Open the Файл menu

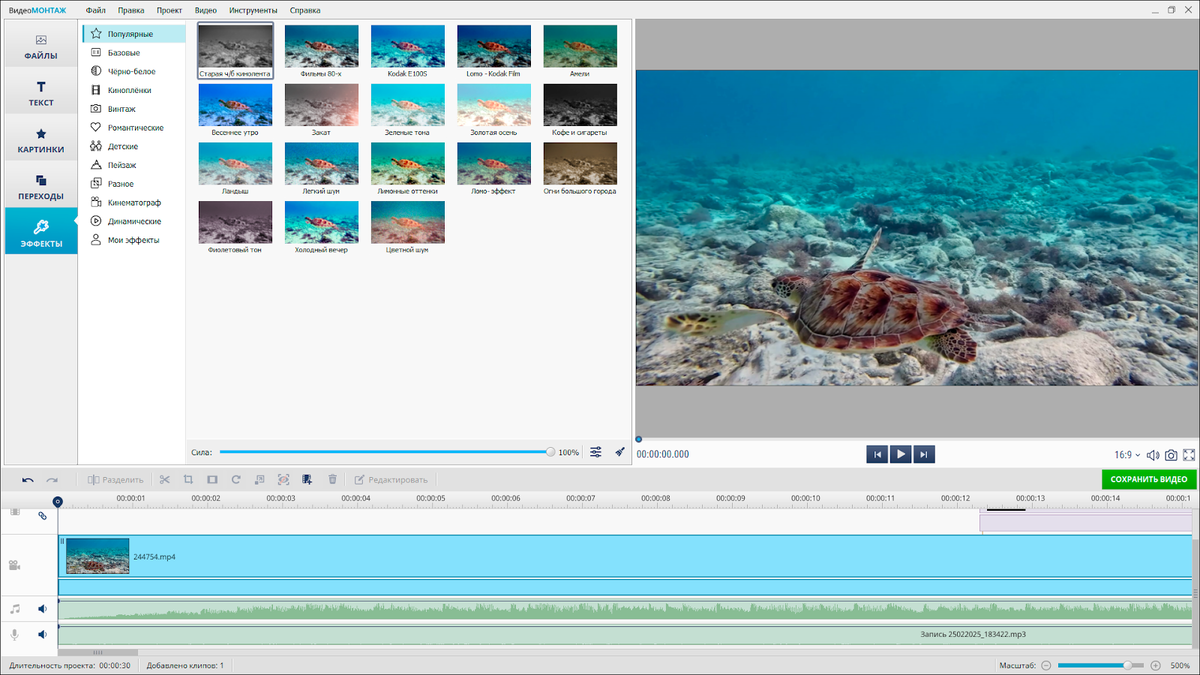(96, 9)
